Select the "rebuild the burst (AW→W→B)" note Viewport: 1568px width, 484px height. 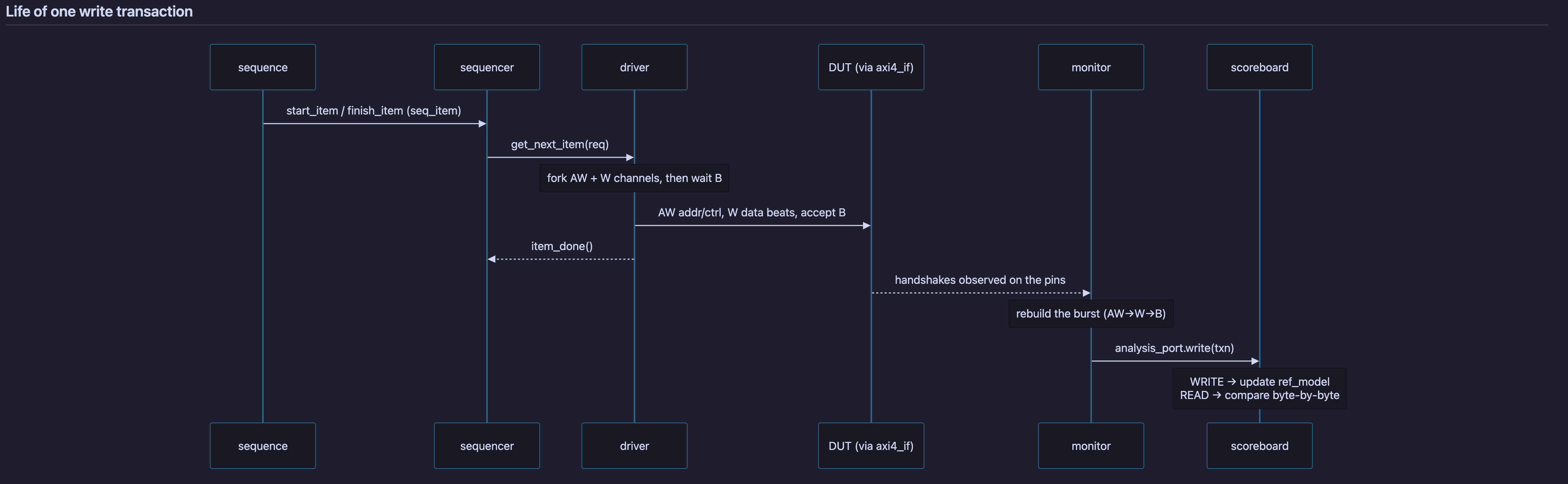(1091, 314)
